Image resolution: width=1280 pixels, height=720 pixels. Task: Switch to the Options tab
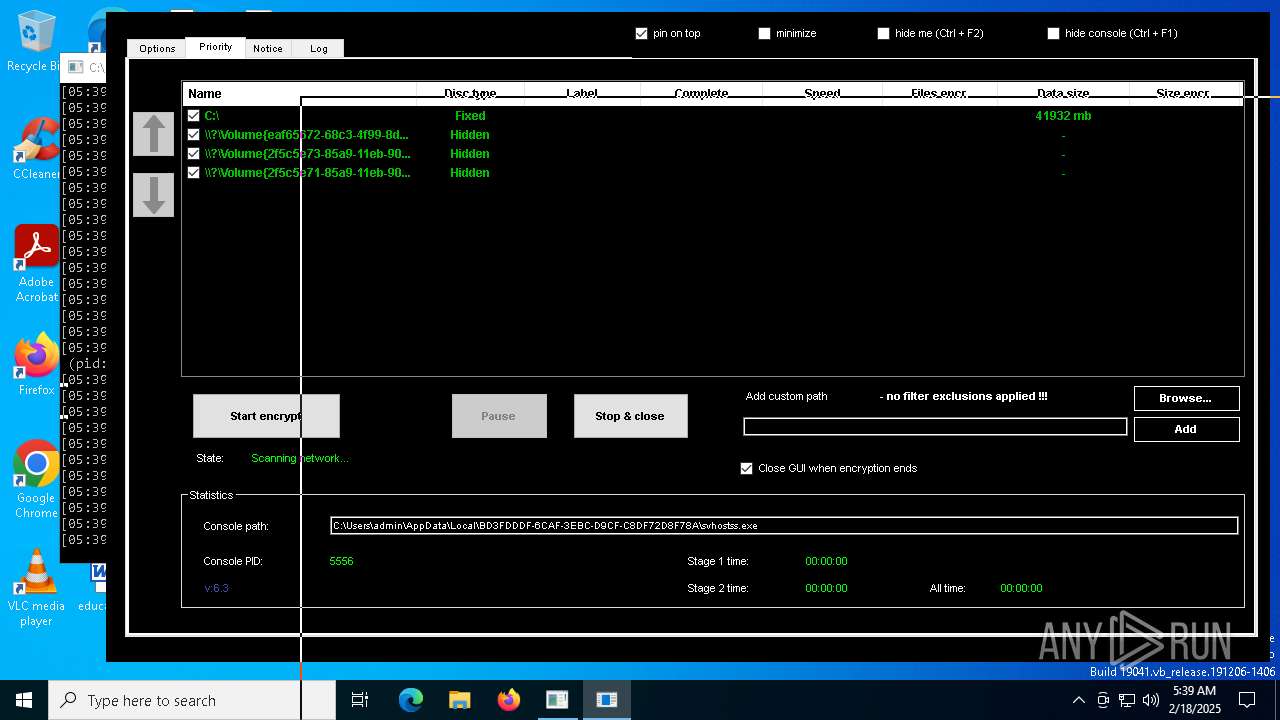pyautogui.click(x=157, y=48)
